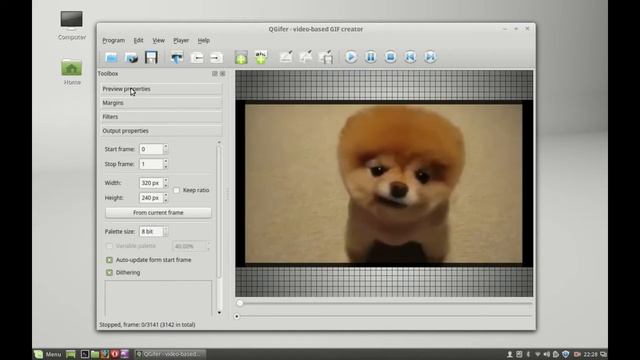Collapse the Output properties section
The height and width of the screenshot is (360, 640).
tap(161, 131)
